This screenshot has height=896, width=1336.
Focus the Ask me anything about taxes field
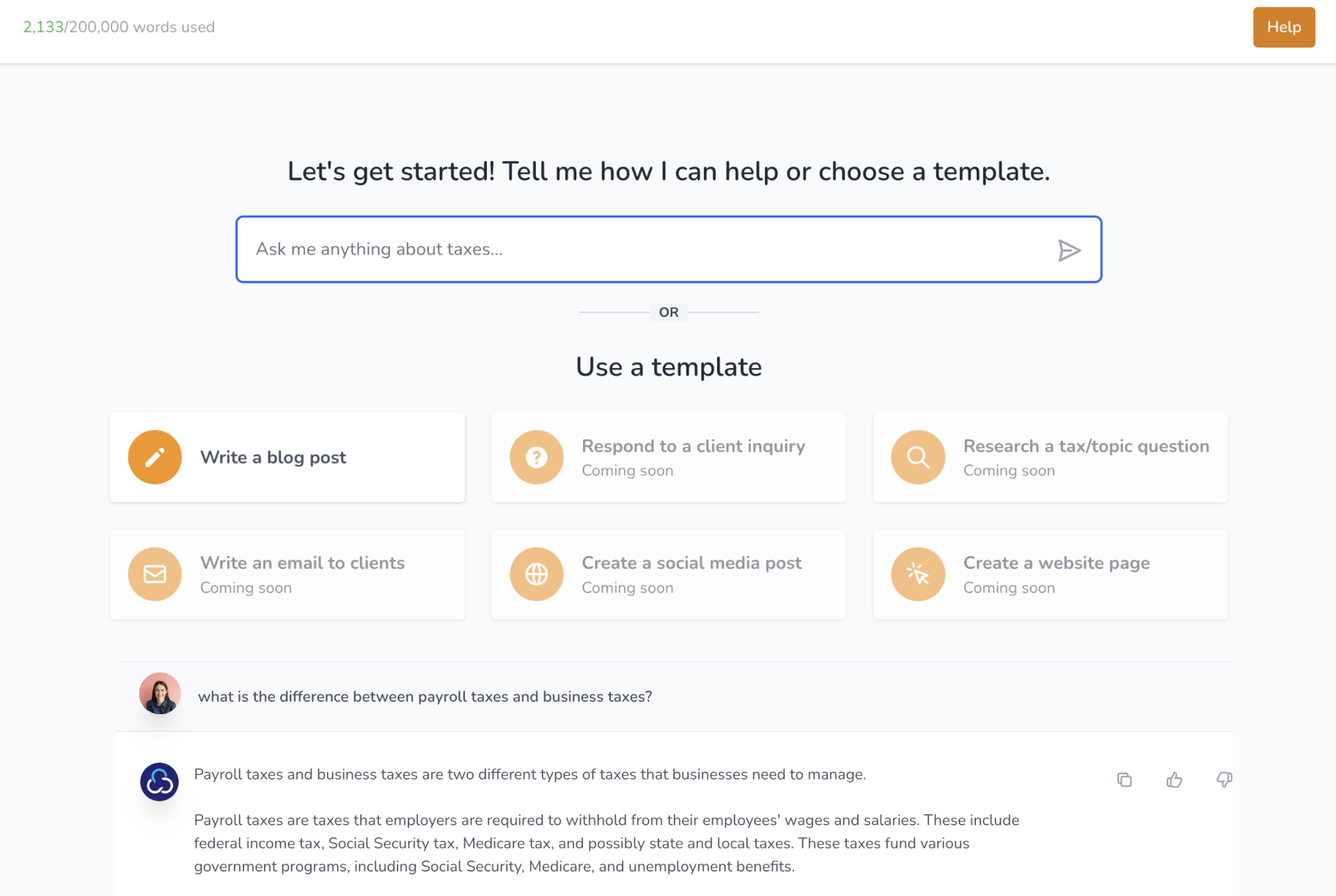pos(645,249)
